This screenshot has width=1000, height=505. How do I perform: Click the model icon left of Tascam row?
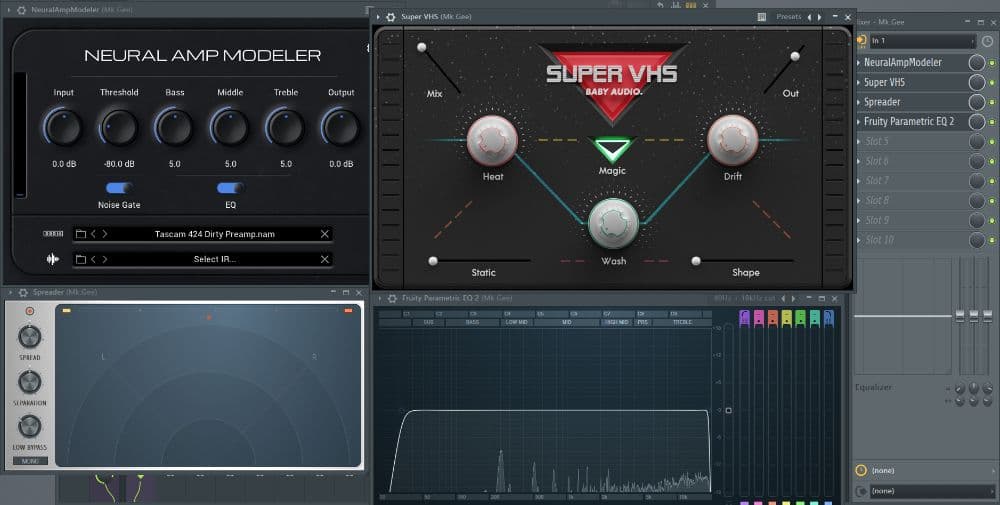[x=53, y=234]
